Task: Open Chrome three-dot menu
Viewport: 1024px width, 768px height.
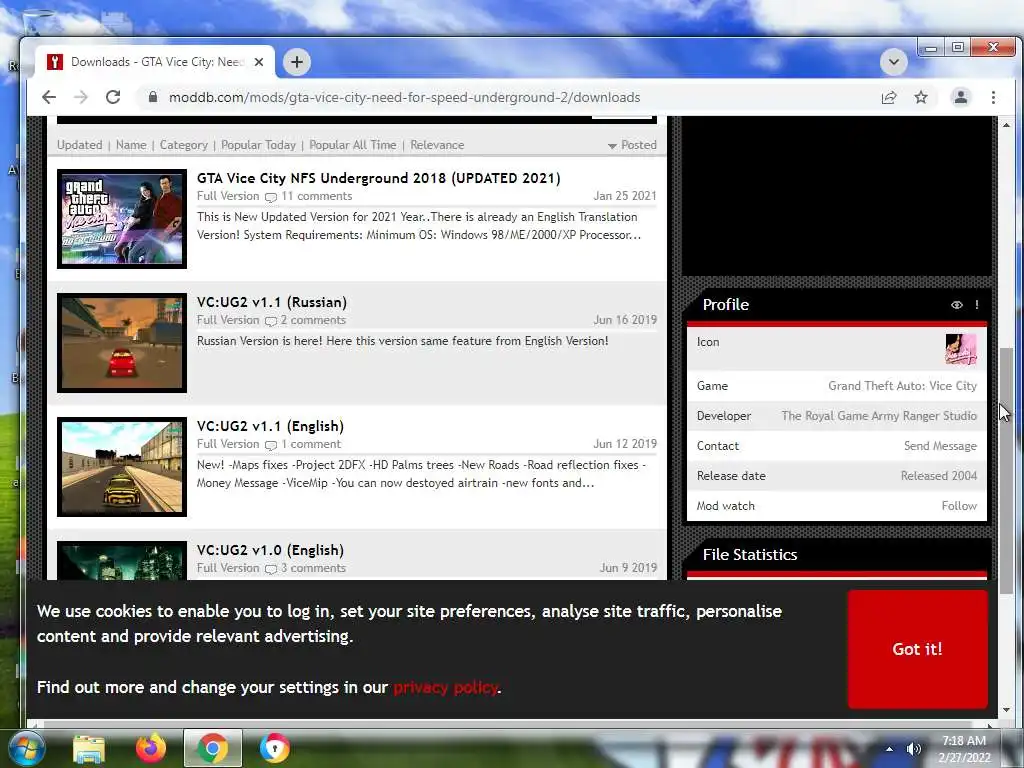Action: coord(993,97)
